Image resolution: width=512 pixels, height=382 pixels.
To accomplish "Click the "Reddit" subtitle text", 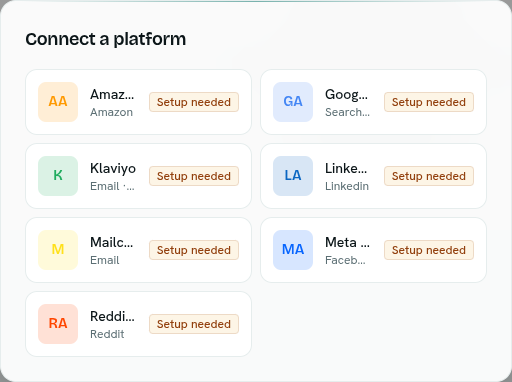I will [107, 334].
